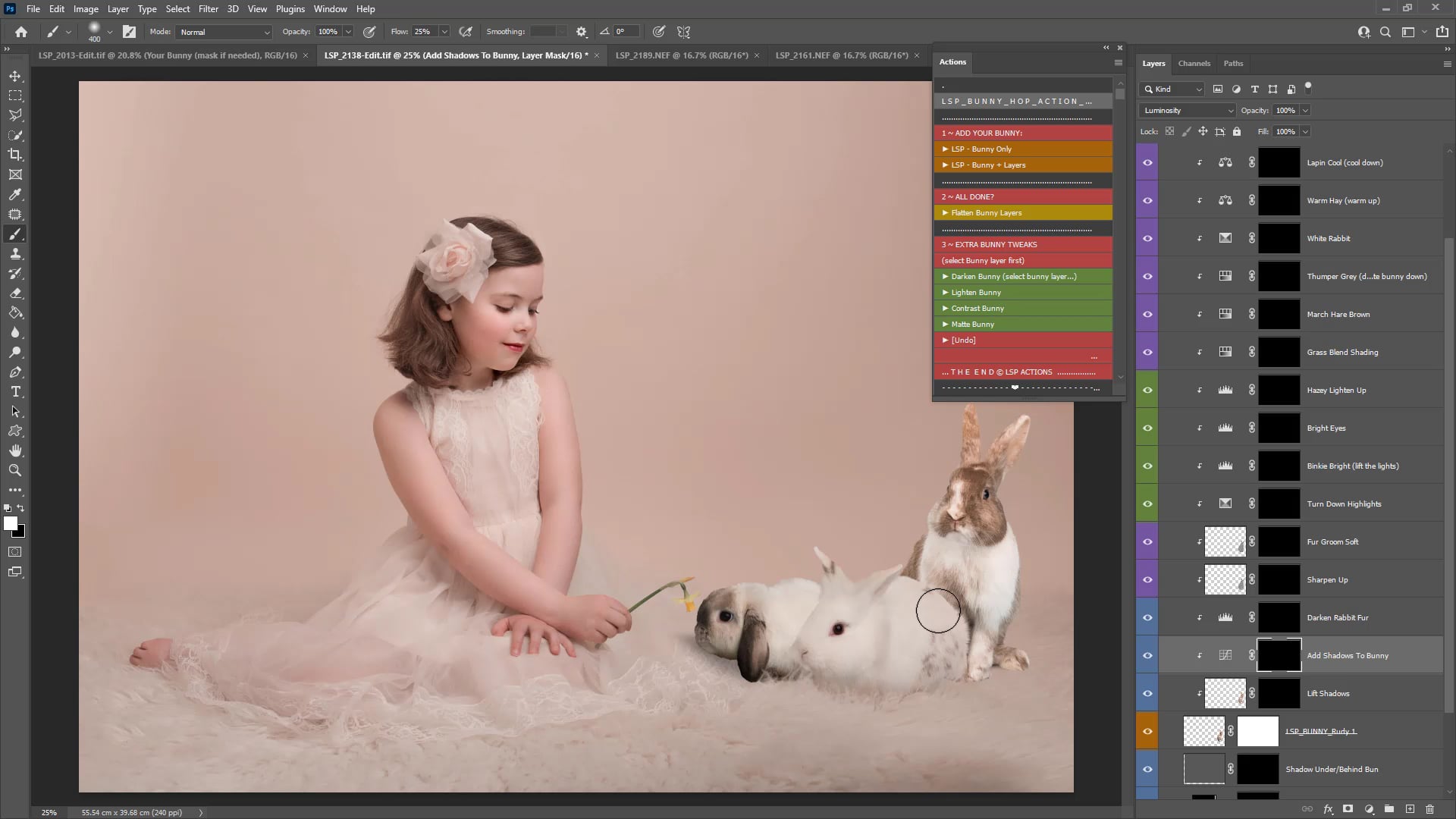Open layer fx styles icon
This screenshot has height=819, width=1456.
pyautogui.click(x=1328, y=809)
